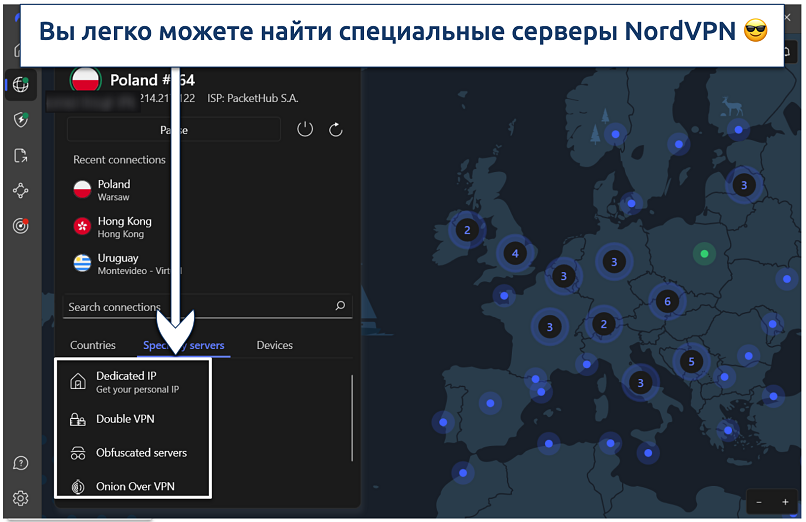The height and width of the screenshot is (522, 806).
Task: Zoom out the map with minus button
Action: [759, 502]
